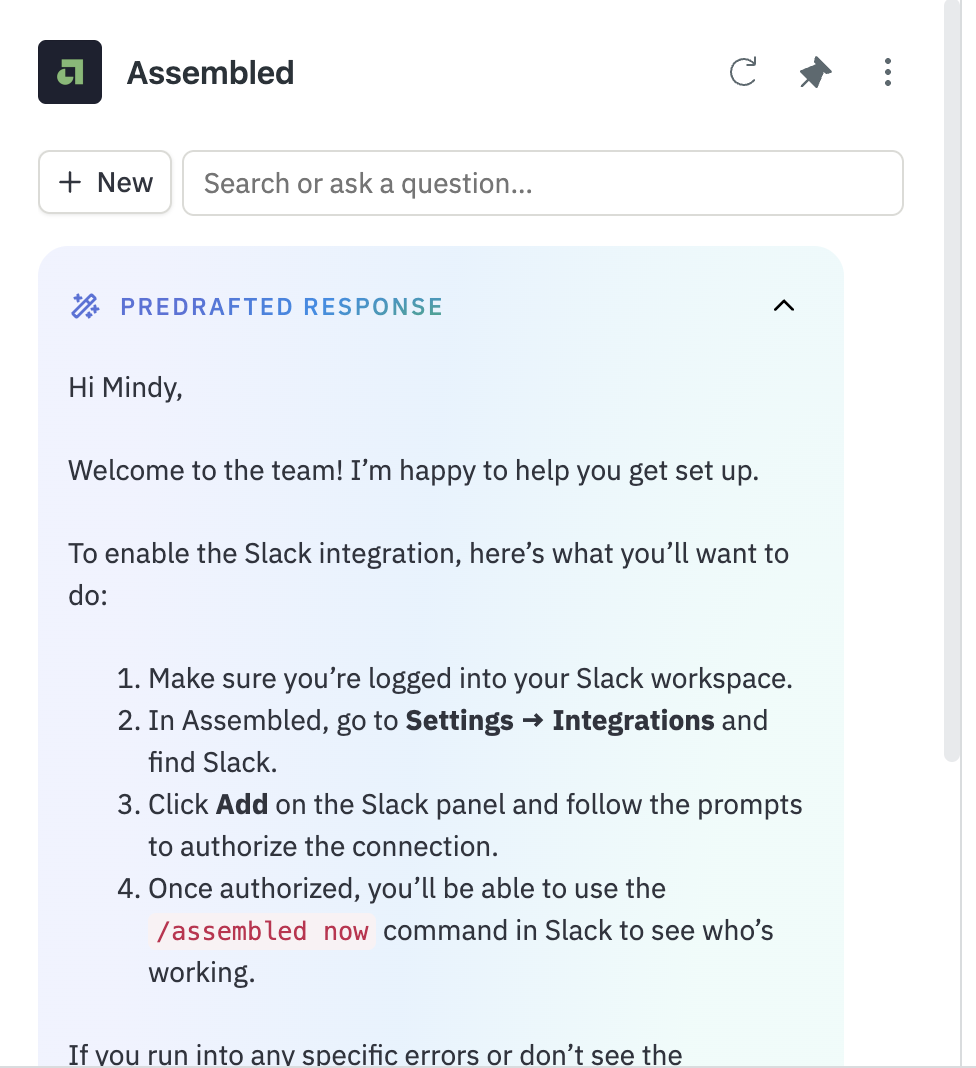This screenshot has width=976, height=1068.
Task: Click the Assembled title text
Action: pos(210,73)
